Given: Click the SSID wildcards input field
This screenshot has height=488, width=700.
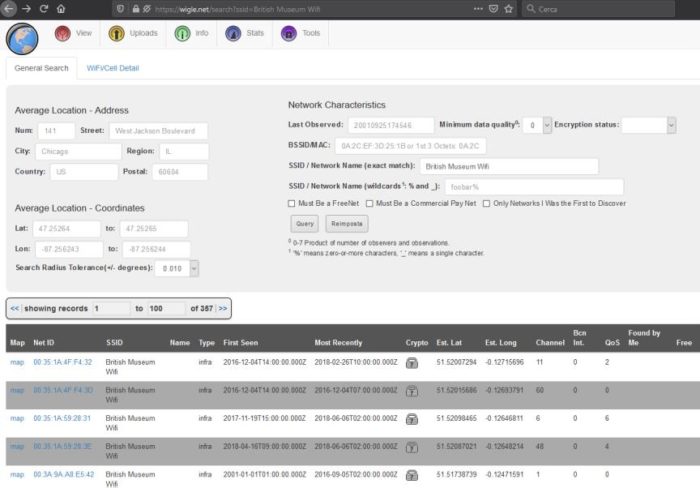Looking at the screenshot, I should click(x=534, y=187).
